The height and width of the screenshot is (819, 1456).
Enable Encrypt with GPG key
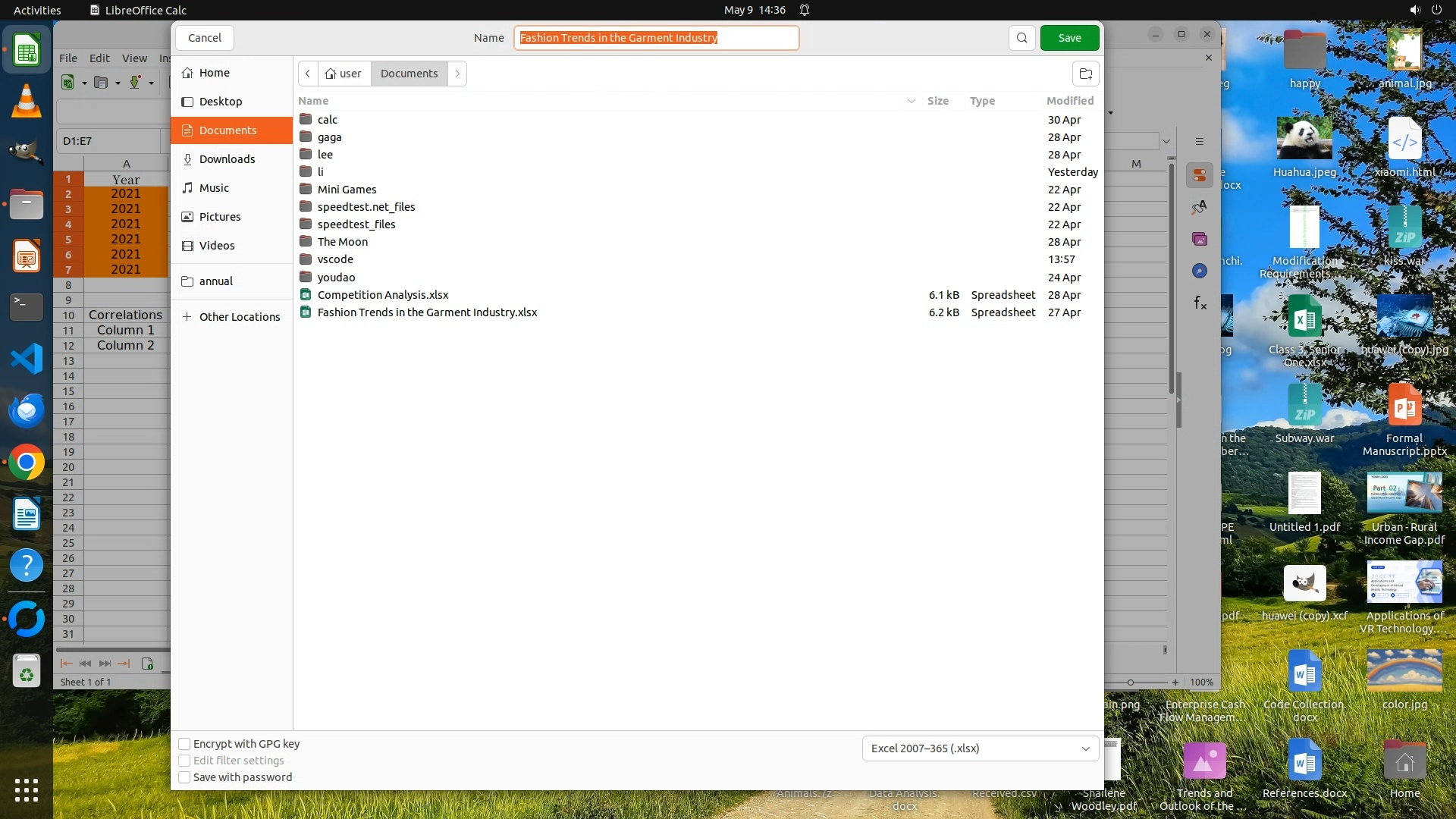click(x=184, y=744)
